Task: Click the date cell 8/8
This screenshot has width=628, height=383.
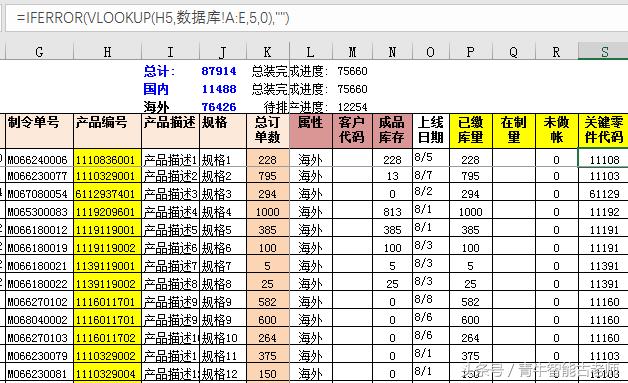Action: [431, 300]
